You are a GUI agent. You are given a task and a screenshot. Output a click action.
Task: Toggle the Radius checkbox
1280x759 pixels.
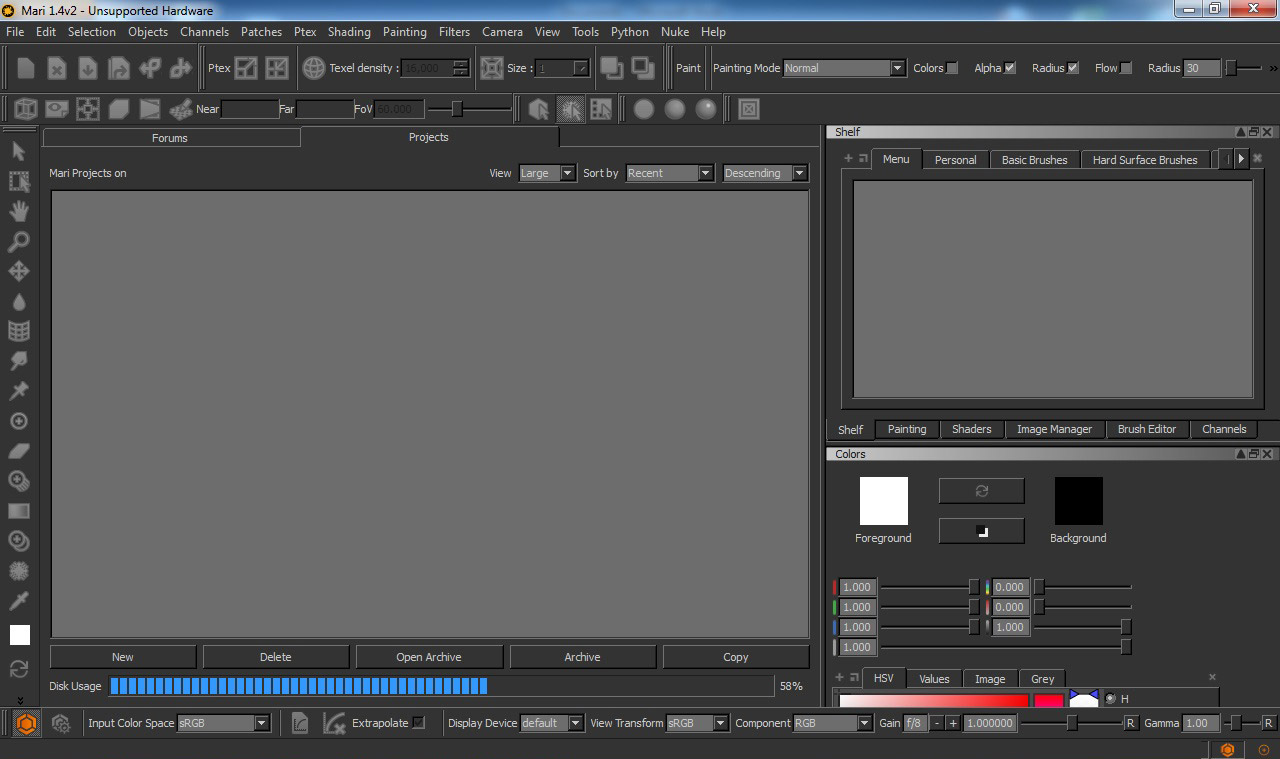pyautogui.click(x=1073, y=68)
